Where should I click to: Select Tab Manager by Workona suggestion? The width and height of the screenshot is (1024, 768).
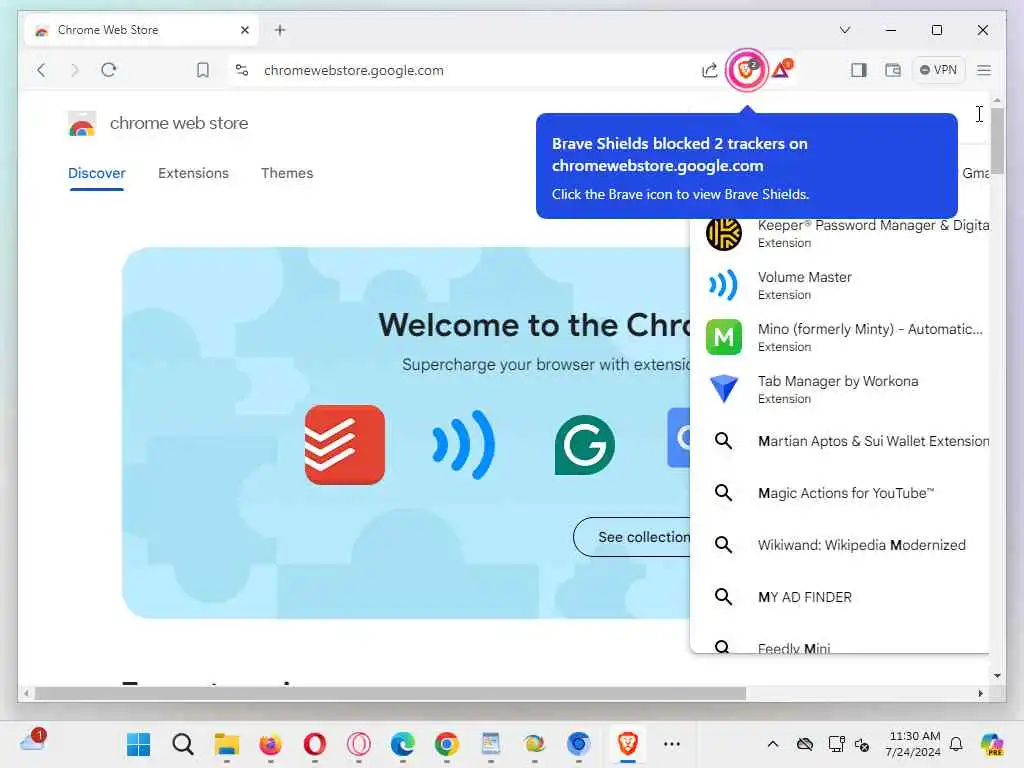pos(840,389)
